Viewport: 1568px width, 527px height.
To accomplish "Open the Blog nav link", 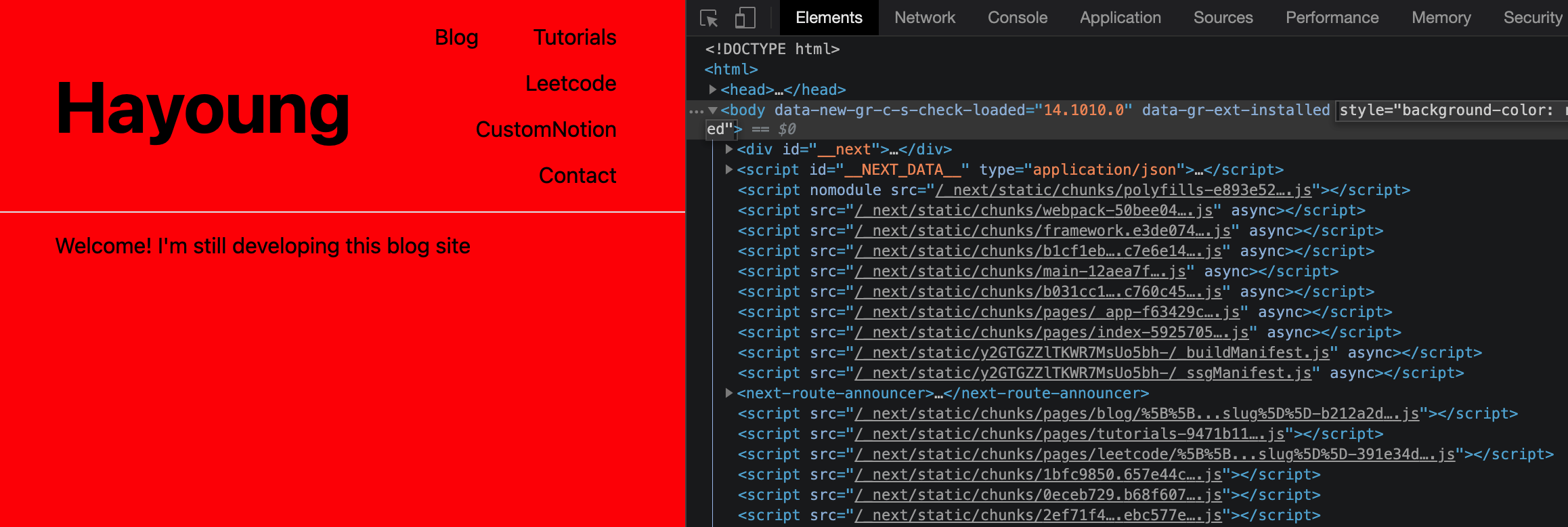I will point(456,37).
